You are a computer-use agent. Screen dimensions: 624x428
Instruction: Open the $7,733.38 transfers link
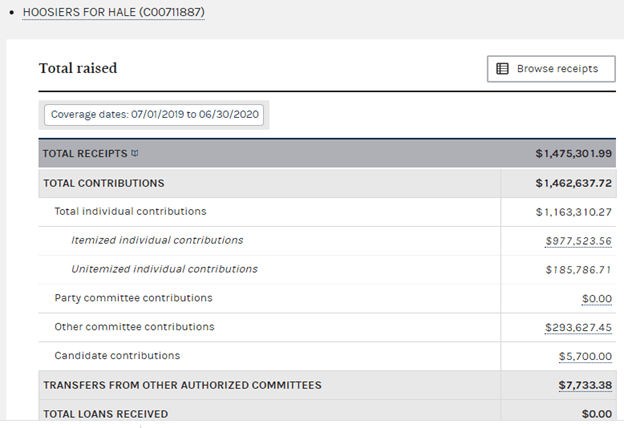(x=585, y=385)
